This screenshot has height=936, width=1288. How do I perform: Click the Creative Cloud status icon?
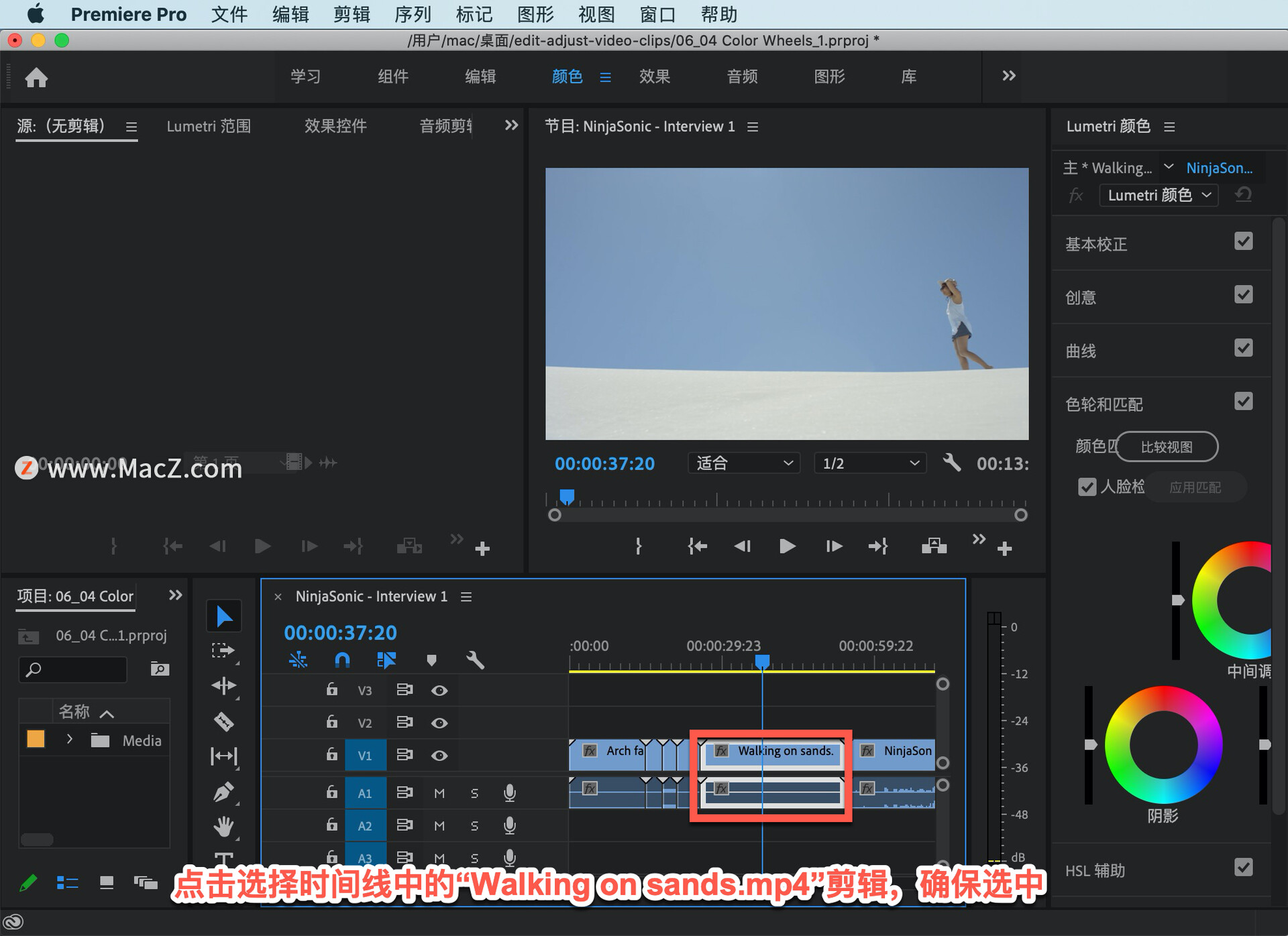coord(13,923)
